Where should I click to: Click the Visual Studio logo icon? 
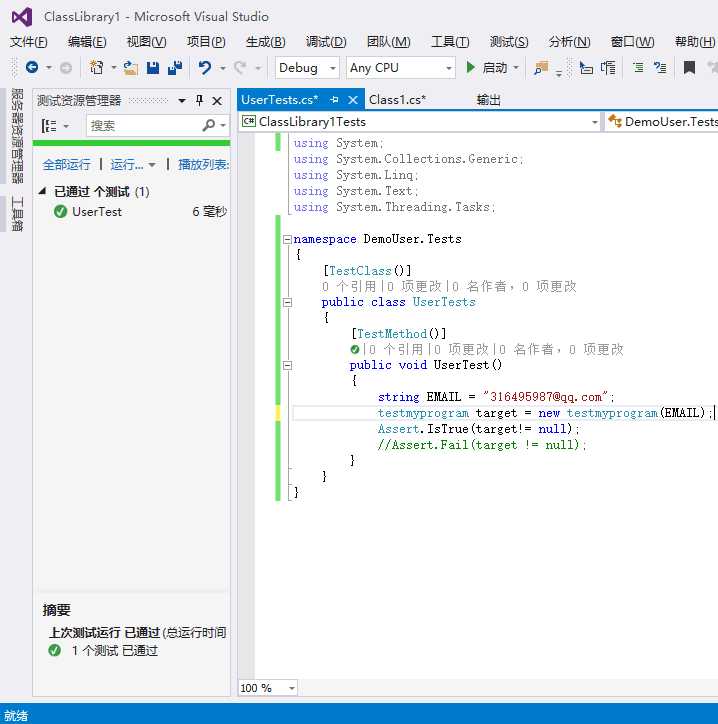click(x=22, y=18)
